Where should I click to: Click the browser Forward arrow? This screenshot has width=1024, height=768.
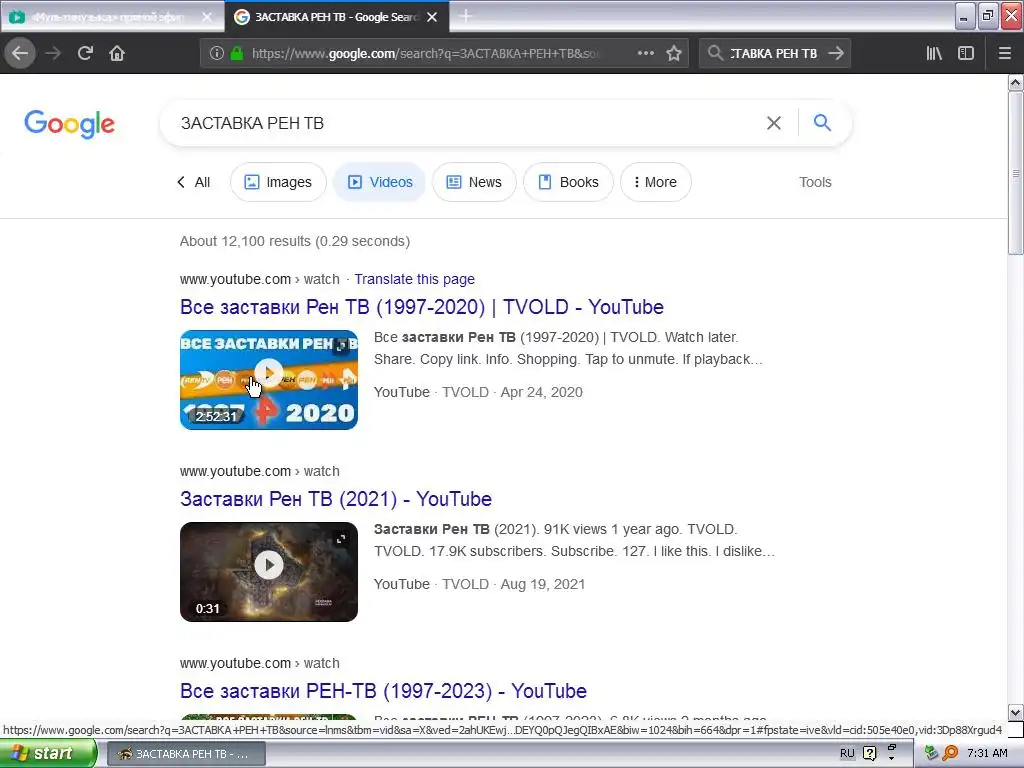(53, 53)
